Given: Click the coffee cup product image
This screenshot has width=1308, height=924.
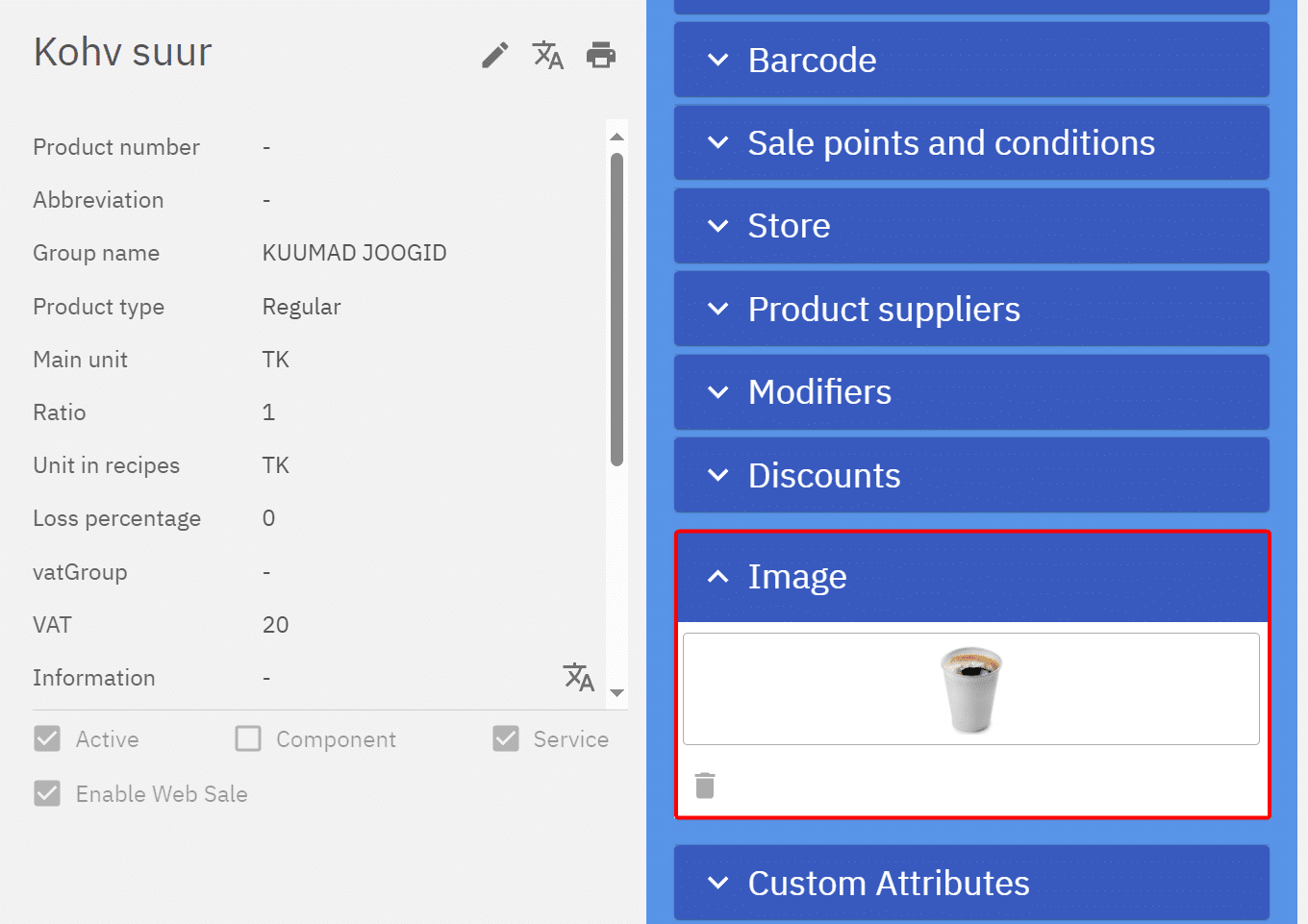Looking at the screenshot, I should tap(970, 688).
